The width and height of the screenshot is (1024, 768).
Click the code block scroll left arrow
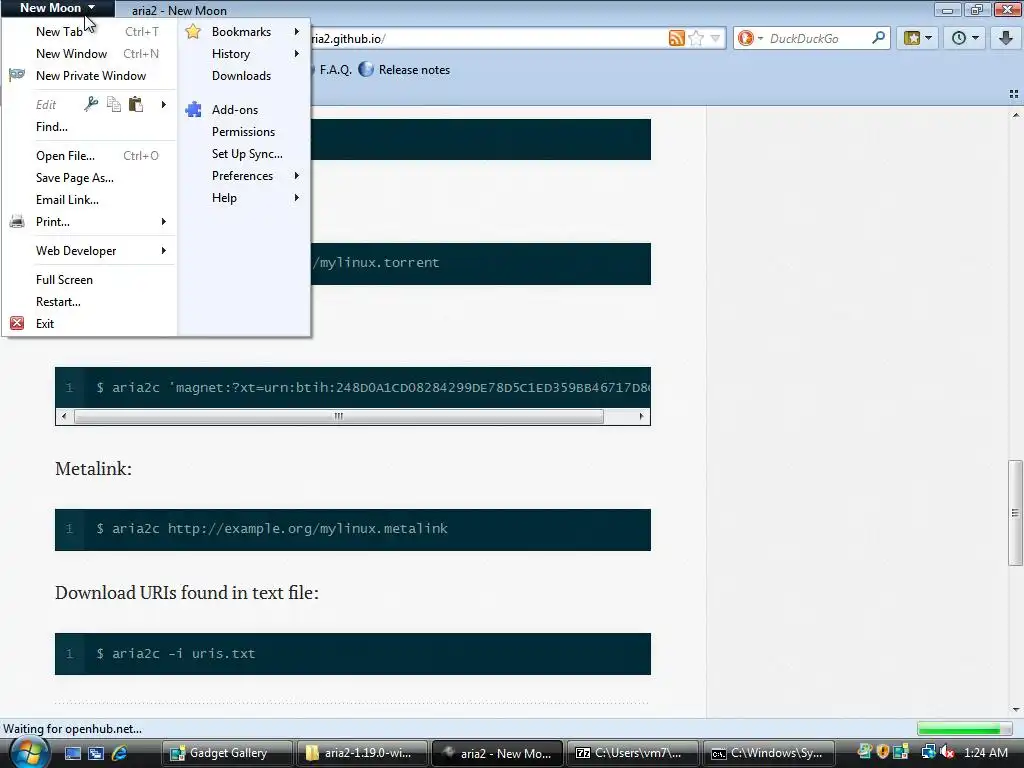point(64,416)
